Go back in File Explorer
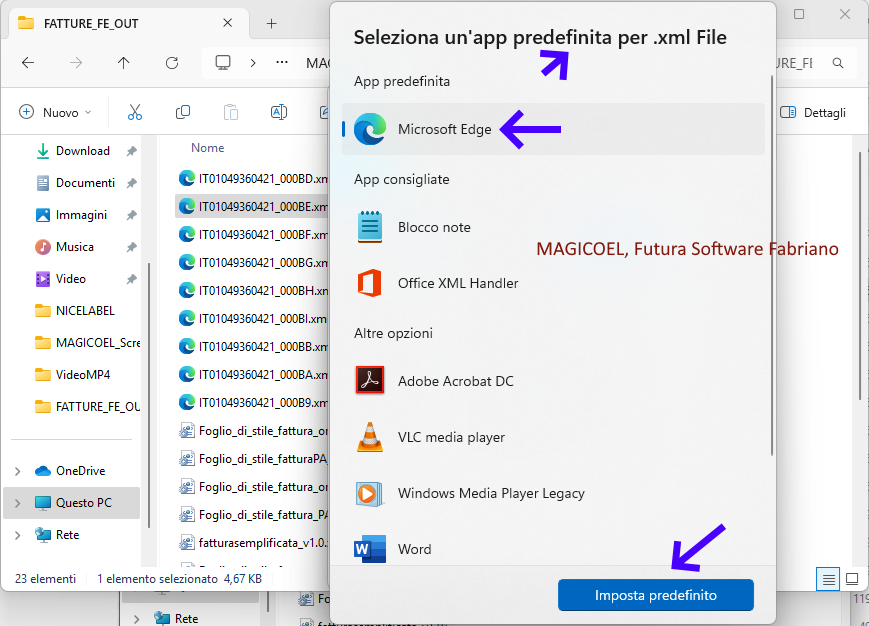Viewport: 869px width, 626px height. [x=28, y=63]
